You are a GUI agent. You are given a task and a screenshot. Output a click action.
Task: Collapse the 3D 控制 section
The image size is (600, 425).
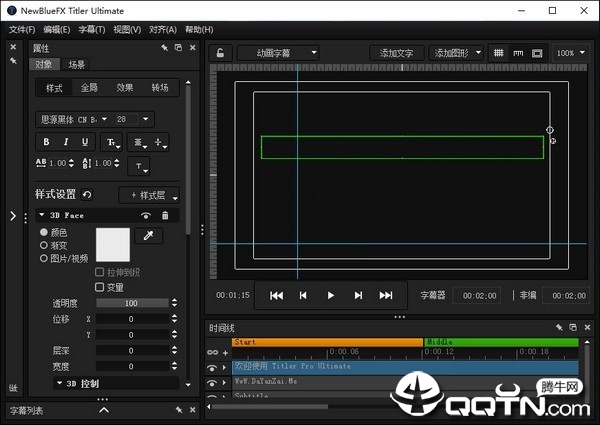(59, 383)
